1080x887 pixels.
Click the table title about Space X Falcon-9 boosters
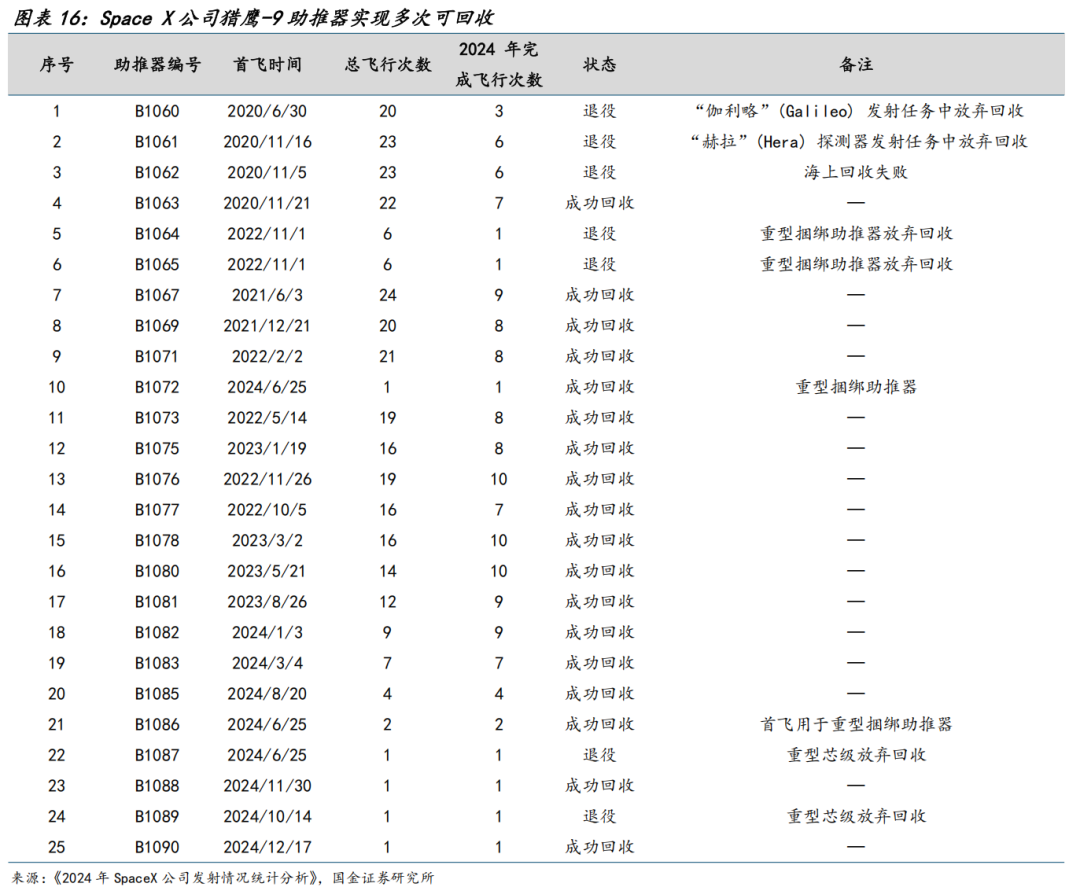click(253, 17)
